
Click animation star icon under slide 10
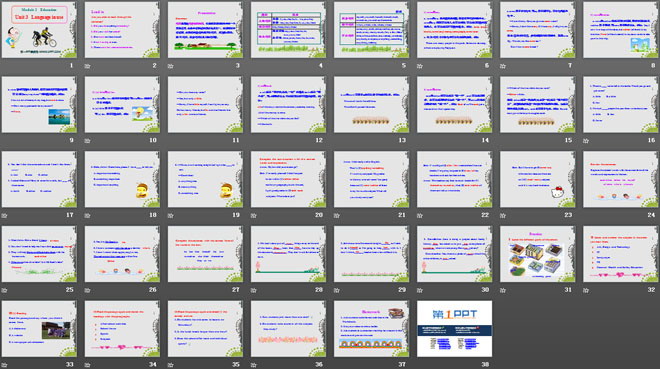(x=88, y=141)
